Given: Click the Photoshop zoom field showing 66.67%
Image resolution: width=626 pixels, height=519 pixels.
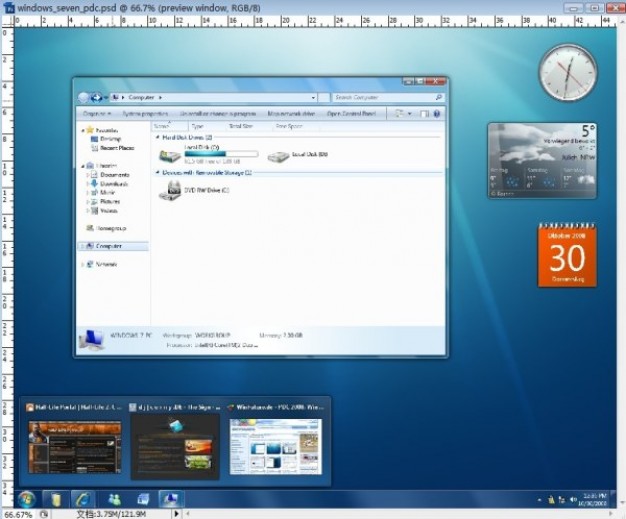Looking at the screenshot, I should tap(18, 514).
